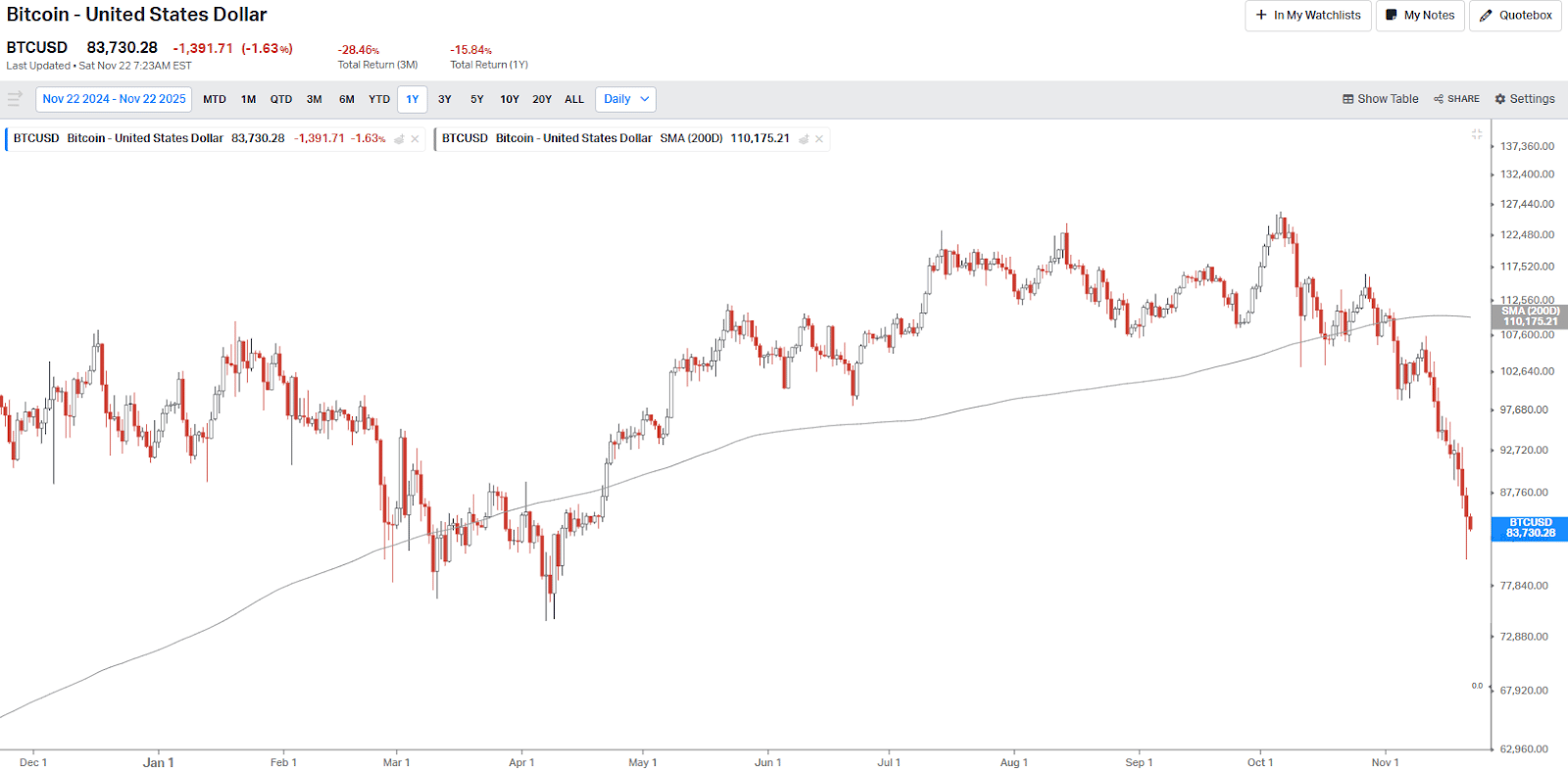Click the Jan 1 x-axis date label
This screenshot has width=1568, height=772.
[x=159, y=762]
